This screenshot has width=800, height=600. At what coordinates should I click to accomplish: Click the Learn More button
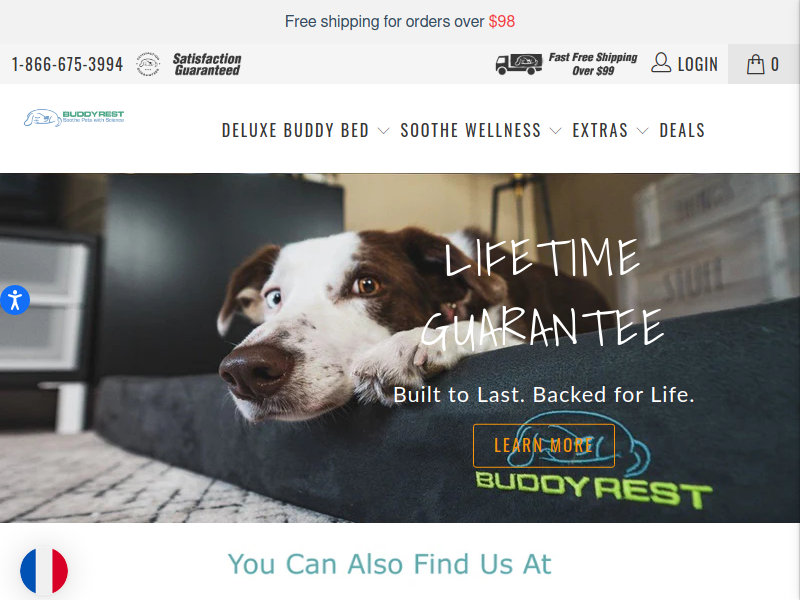point(544,445)
